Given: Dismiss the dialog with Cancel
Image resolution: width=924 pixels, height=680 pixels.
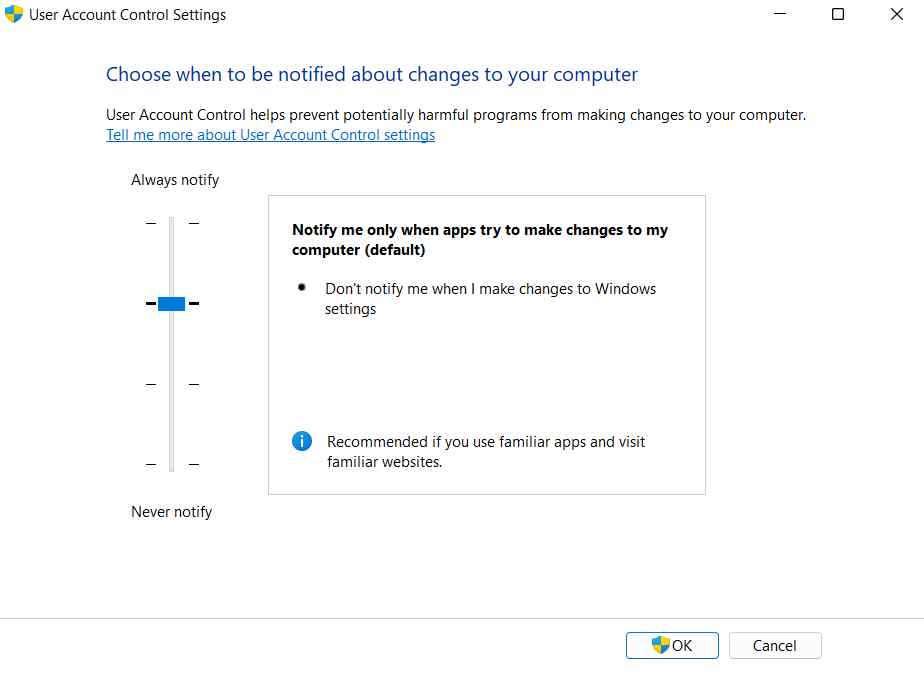Looking at the screenshot, I should click(x=775, y=645).
